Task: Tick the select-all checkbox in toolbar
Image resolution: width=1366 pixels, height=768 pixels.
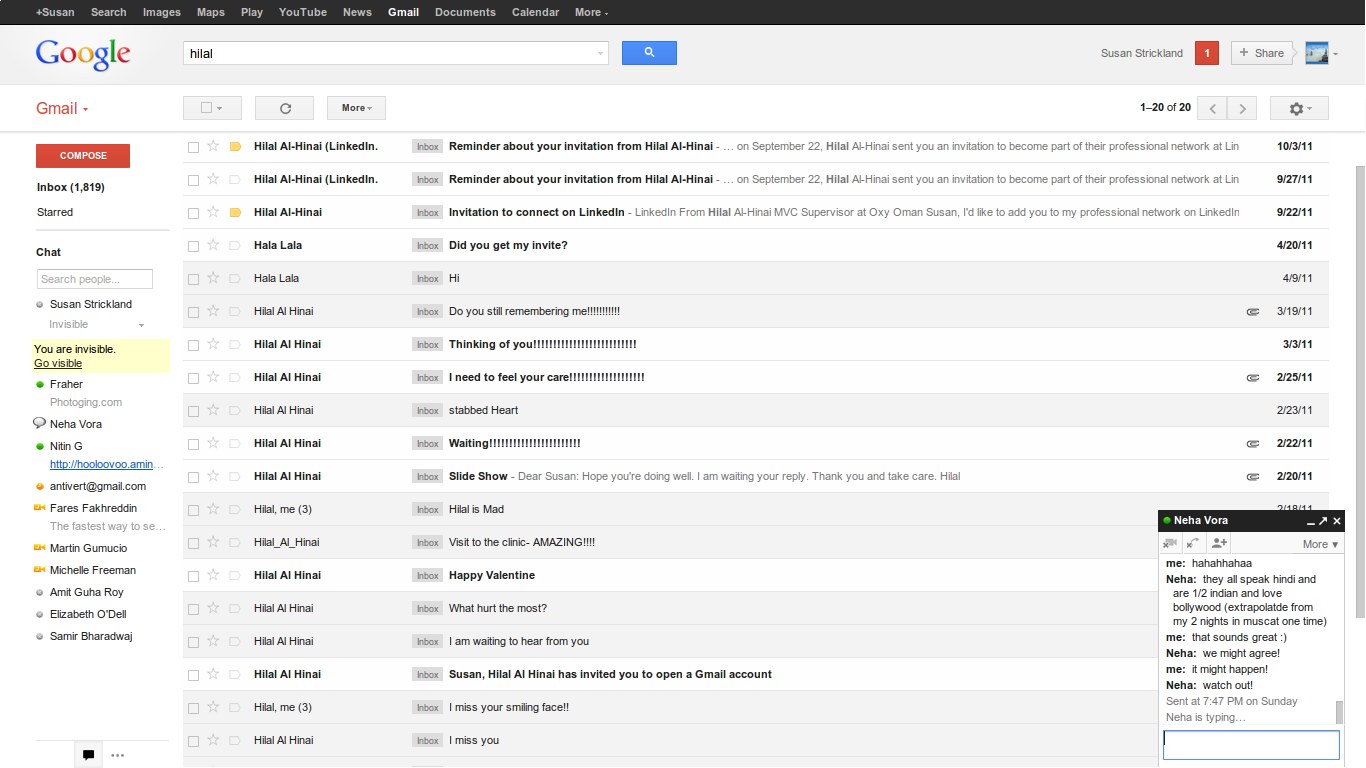Action: (x=206, y=108)
